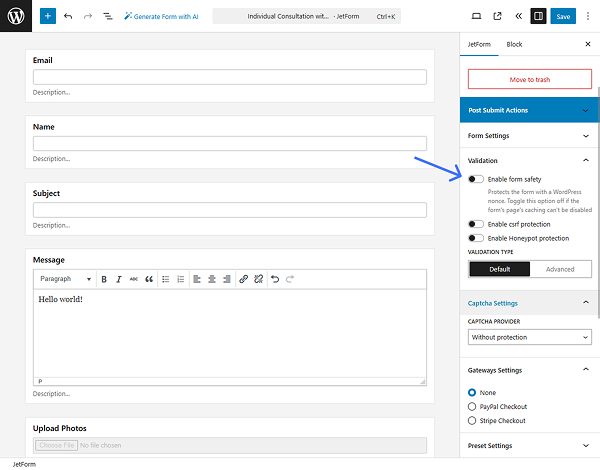Choose Default validation type
The height and width of the screenshot is (470, 600).
[499, 269]
